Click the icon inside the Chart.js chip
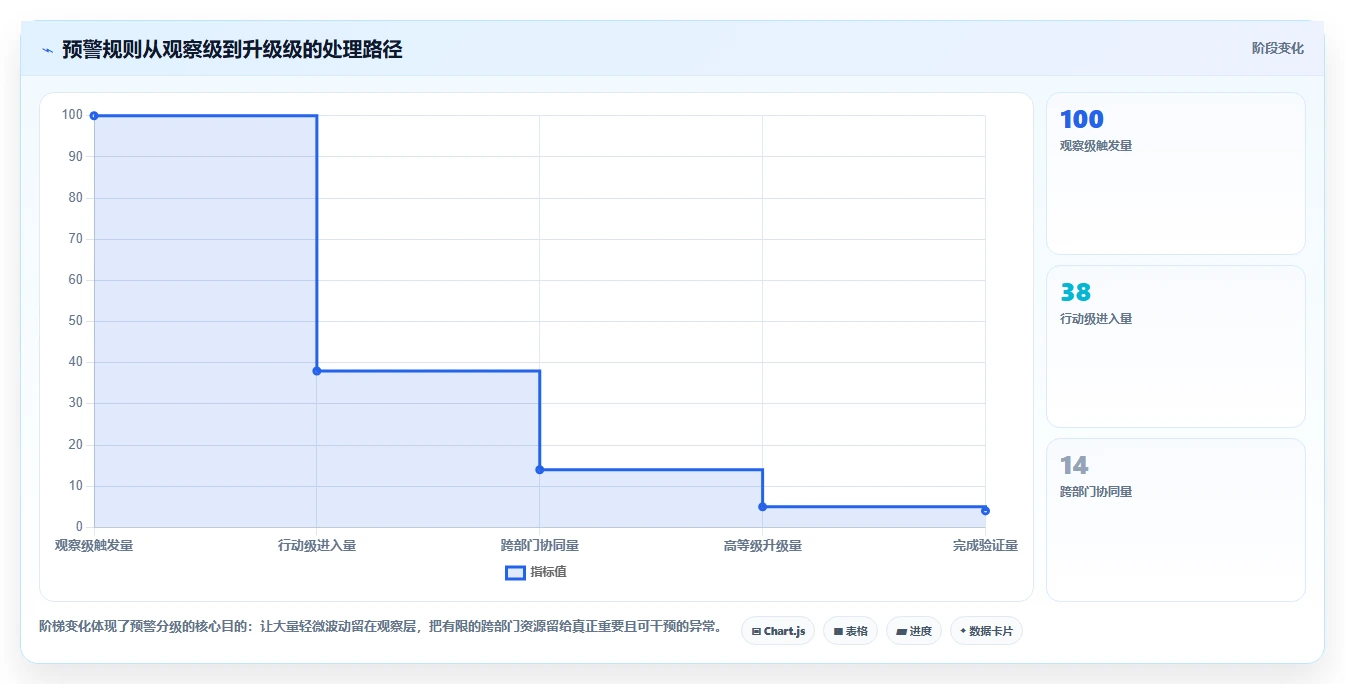This screenshot has height=684, width=1345. point(756,632)
